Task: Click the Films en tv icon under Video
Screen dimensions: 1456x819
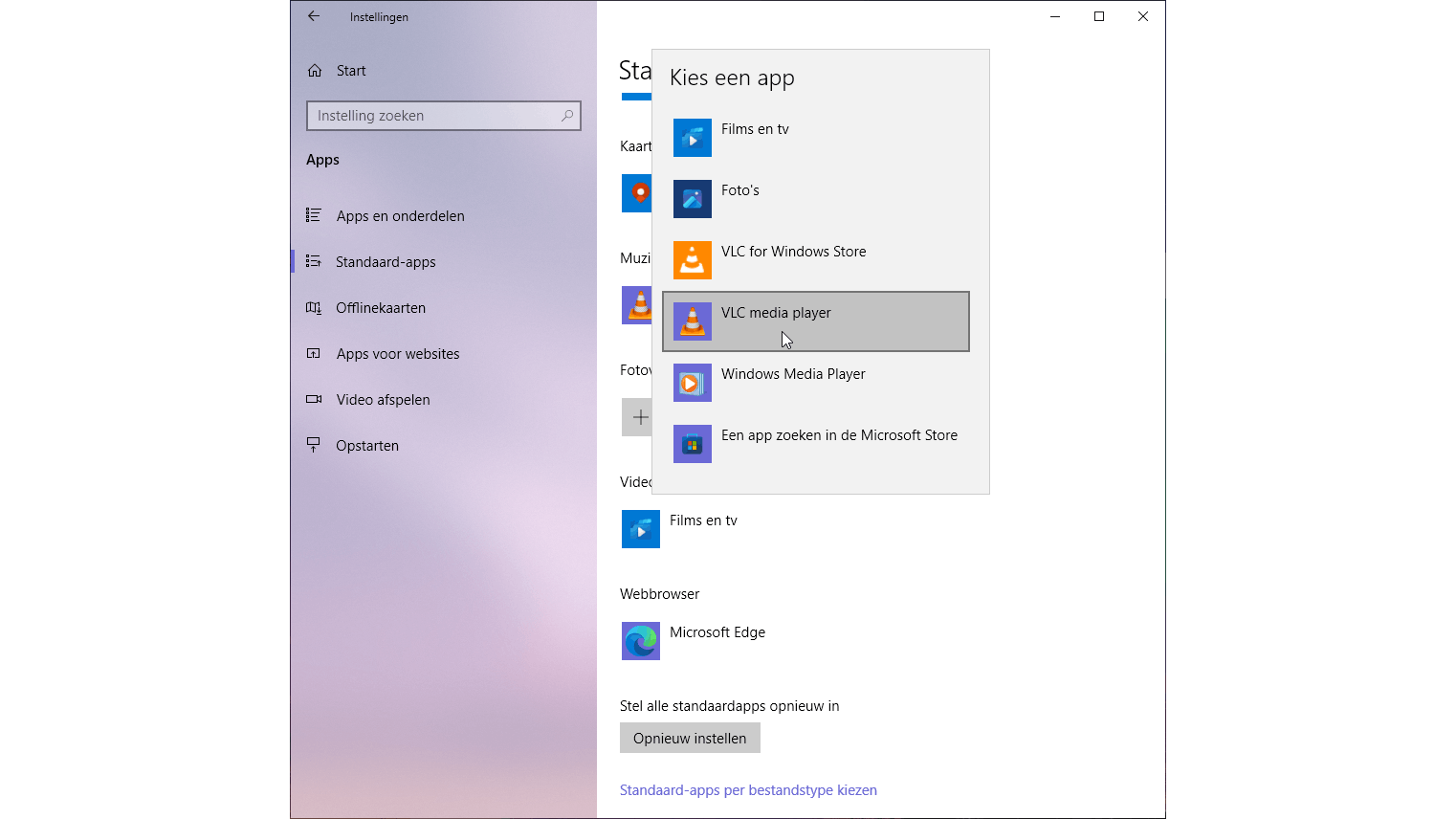Action: (x=641, y=529)
